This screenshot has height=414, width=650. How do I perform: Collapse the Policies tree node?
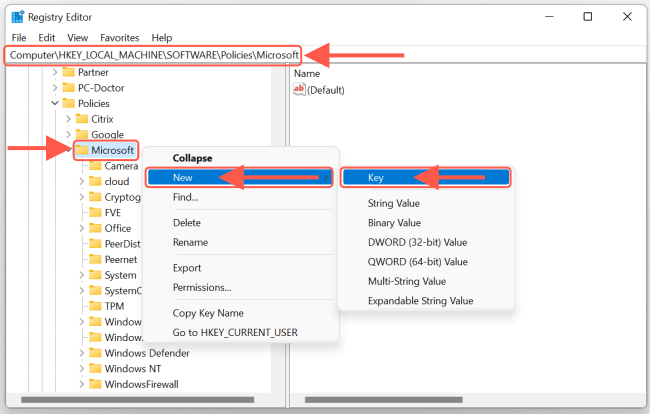tap(55, 103)
